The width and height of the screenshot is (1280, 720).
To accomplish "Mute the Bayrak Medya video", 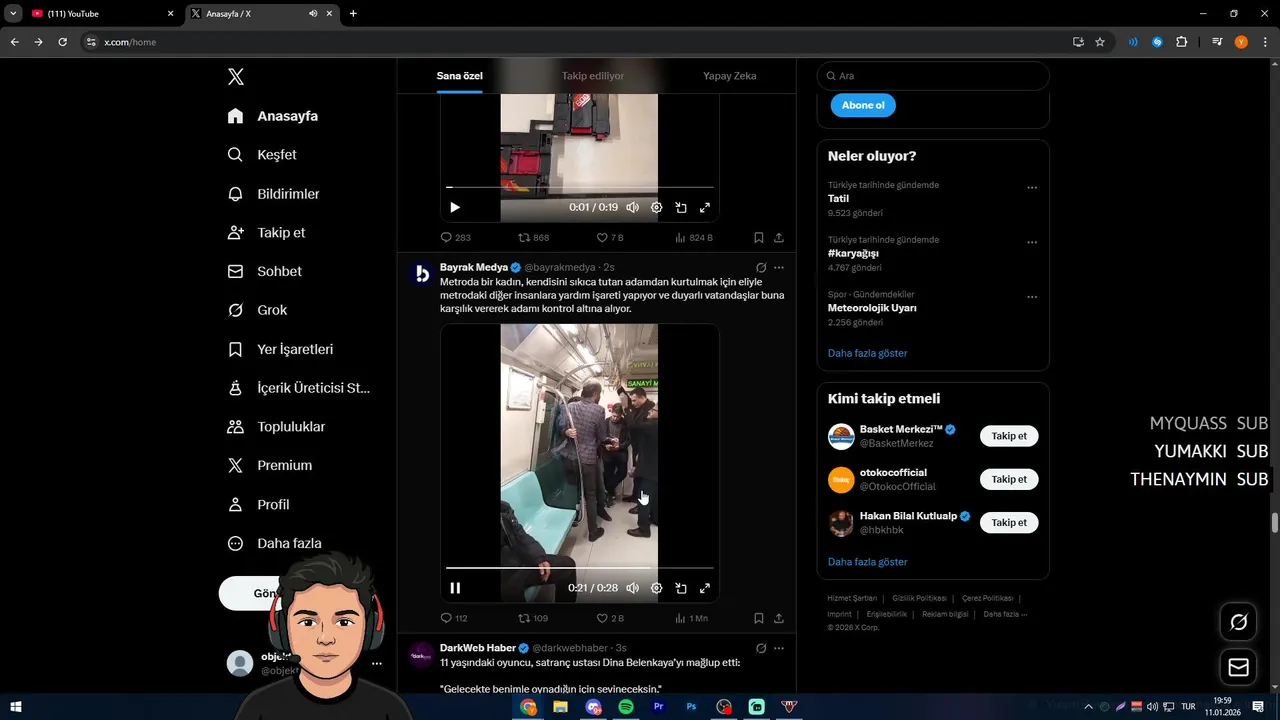I will click(633, 589).
